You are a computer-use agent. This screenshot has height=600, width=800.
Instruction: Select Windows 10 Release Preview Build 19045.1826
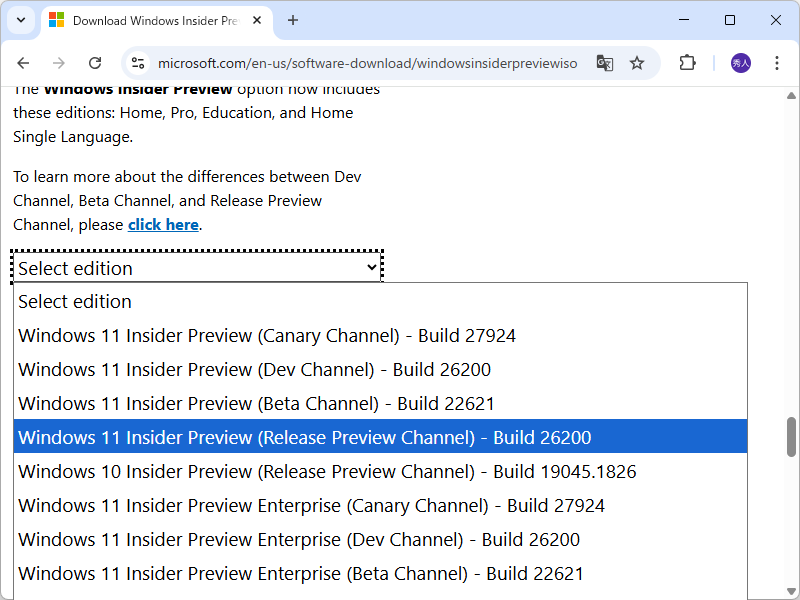327,472
